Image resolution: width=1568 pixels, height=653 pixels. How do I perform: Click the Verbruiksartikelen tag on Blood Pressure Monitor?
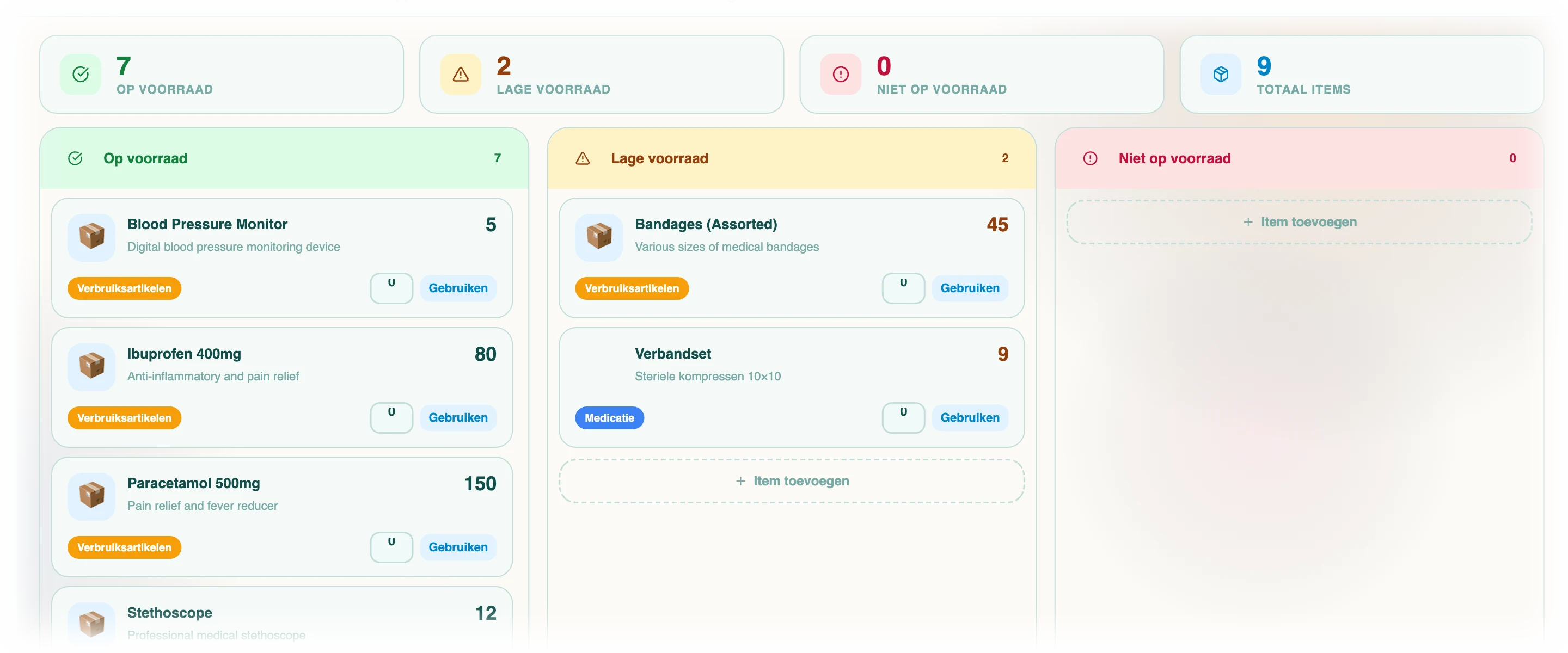pyautogui.click(x=124, y=288)
